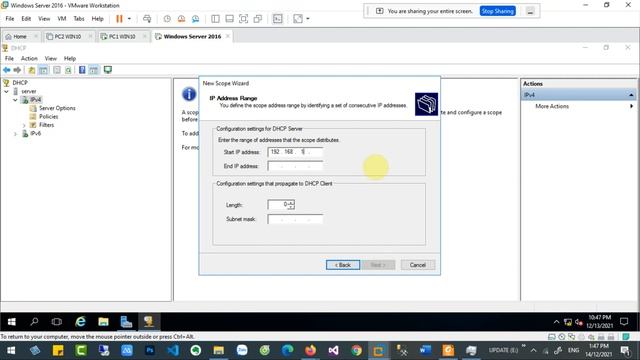Open Photoshop from host taskbar

tap(150, 350)
